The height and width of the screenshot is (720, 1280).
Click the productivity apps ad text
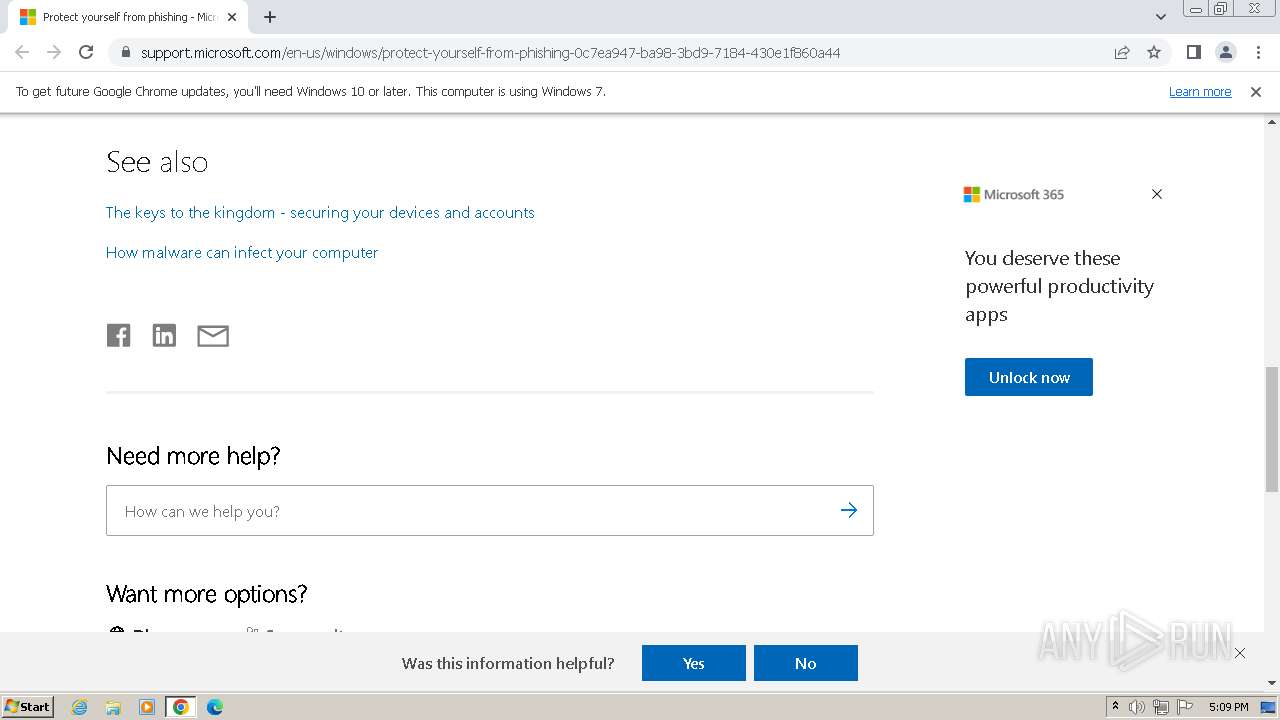(x=1059, y=286)
